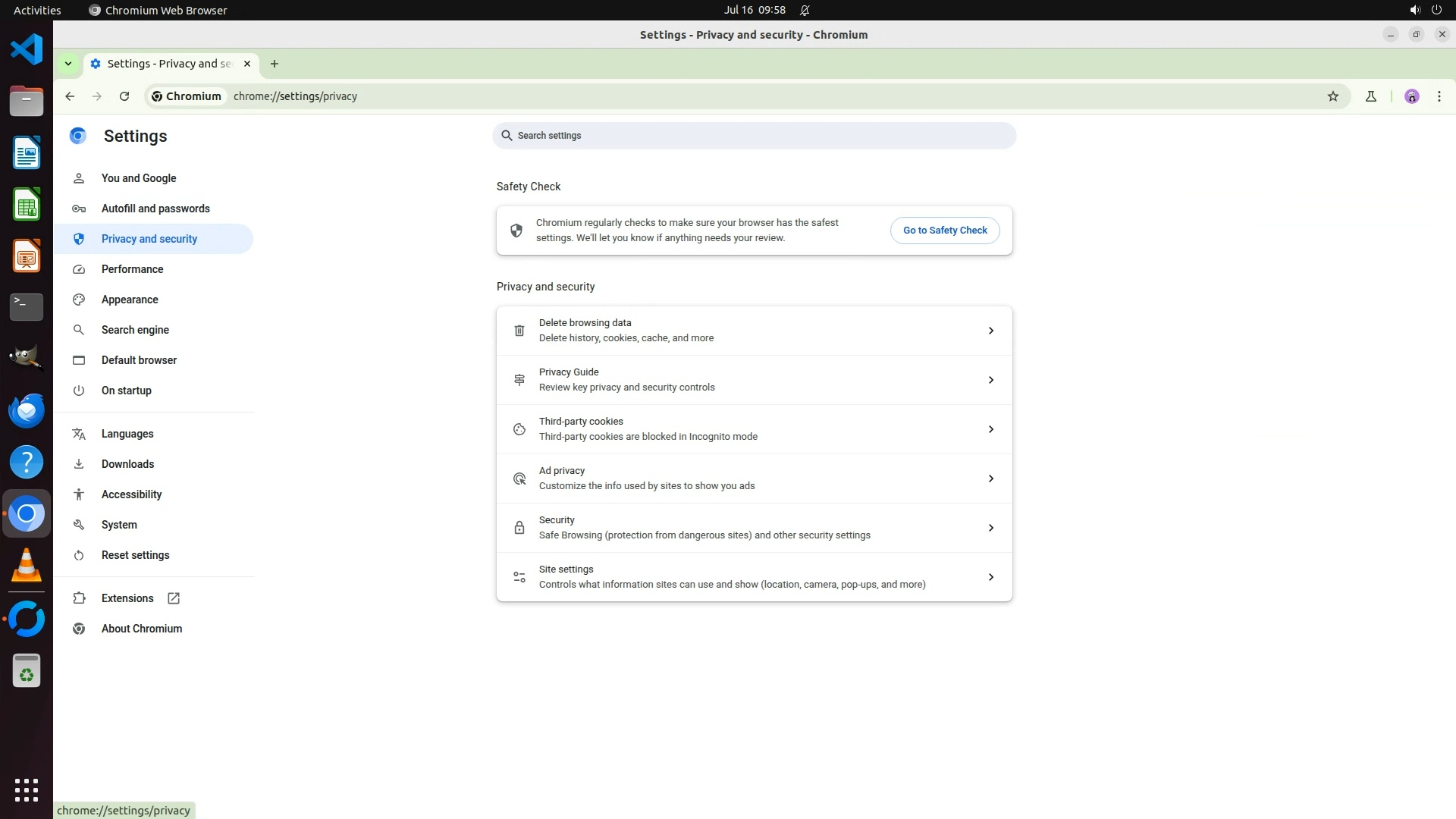The width and height of the screenshot is (1456, 819).
Task: Open the Security settings entry
Action: point(754,528)
